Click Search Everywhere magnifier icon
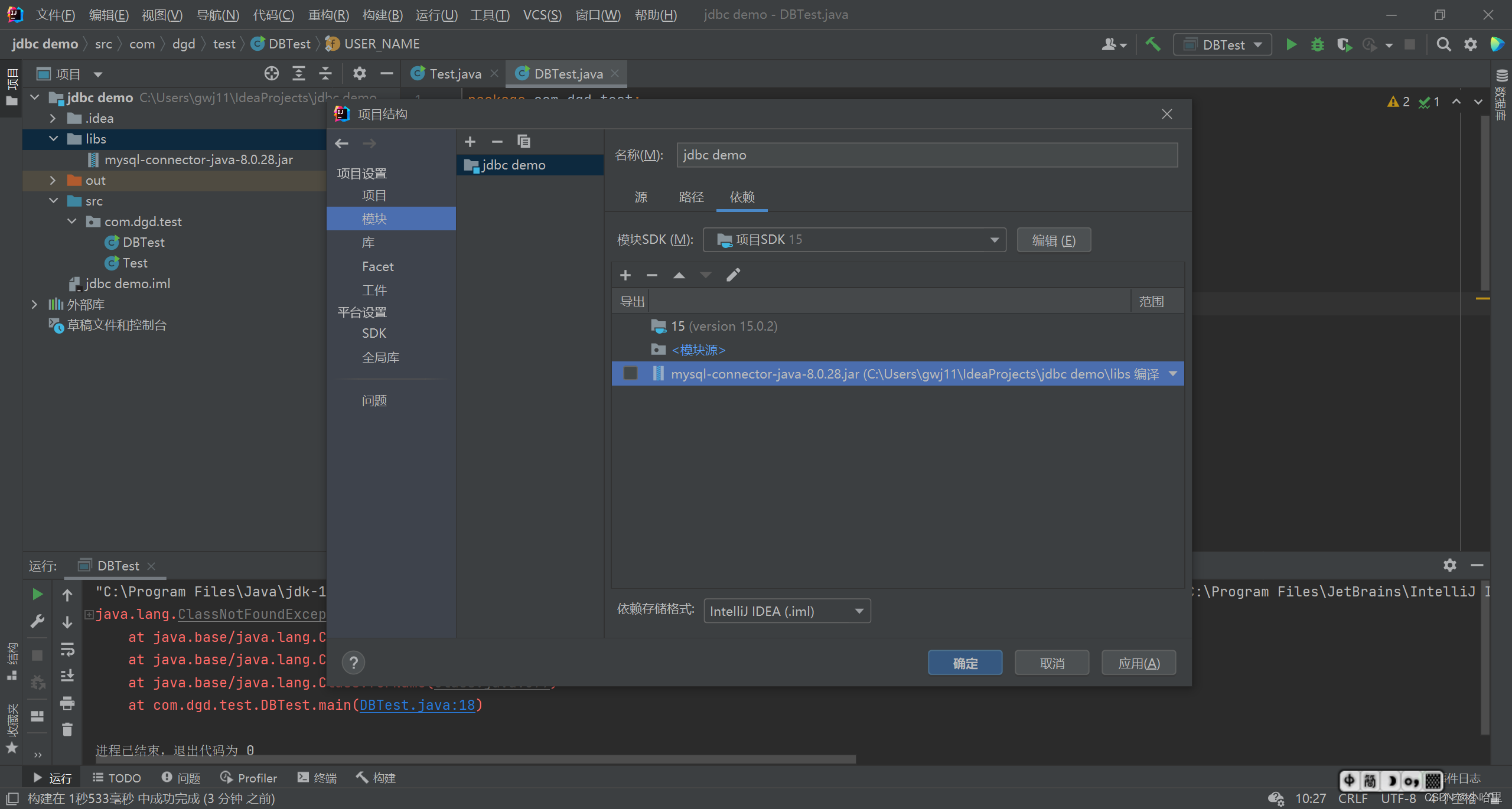This screenshot has height=809, width=1512. [1443, 45]
